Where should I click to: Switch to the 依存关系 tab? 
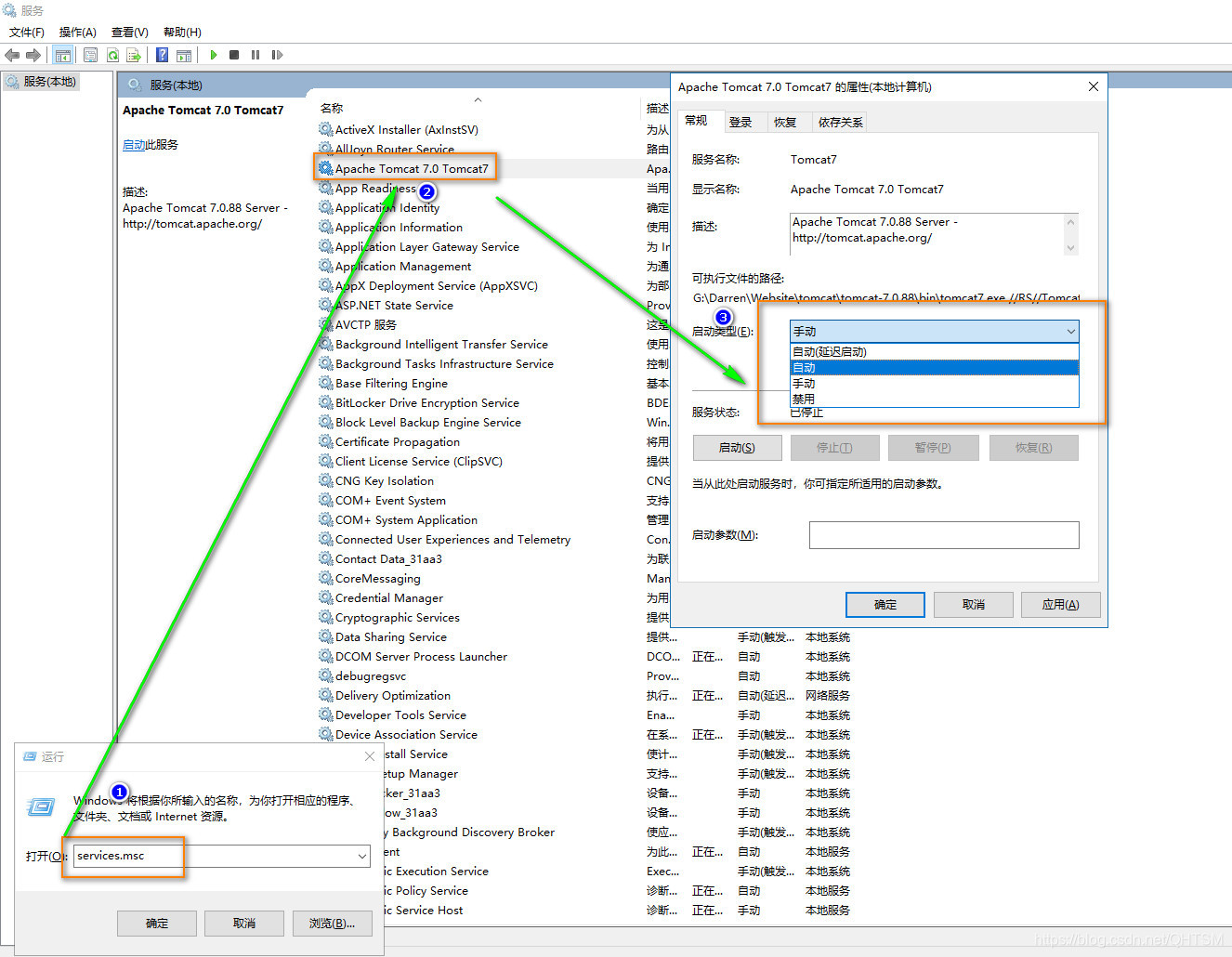(841, 123)
